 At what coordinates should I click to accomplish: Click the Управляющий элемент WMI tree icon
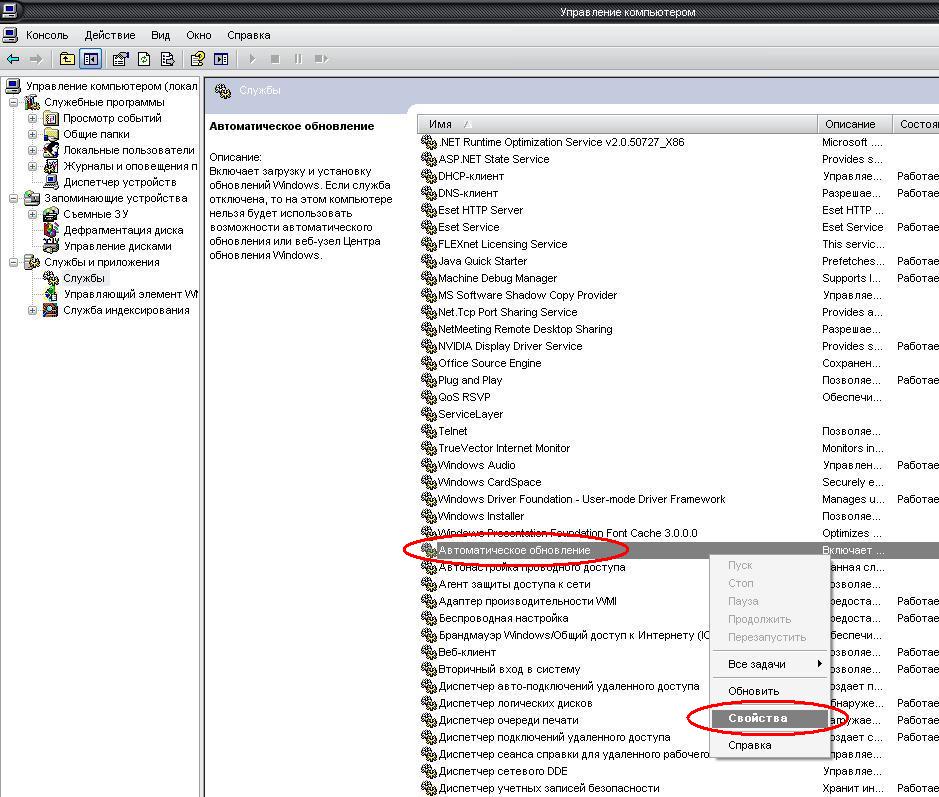point(52,294)
